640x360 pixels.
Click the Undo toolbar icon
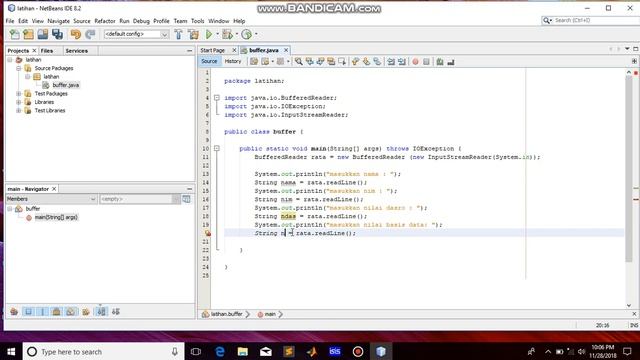[76, 34]
